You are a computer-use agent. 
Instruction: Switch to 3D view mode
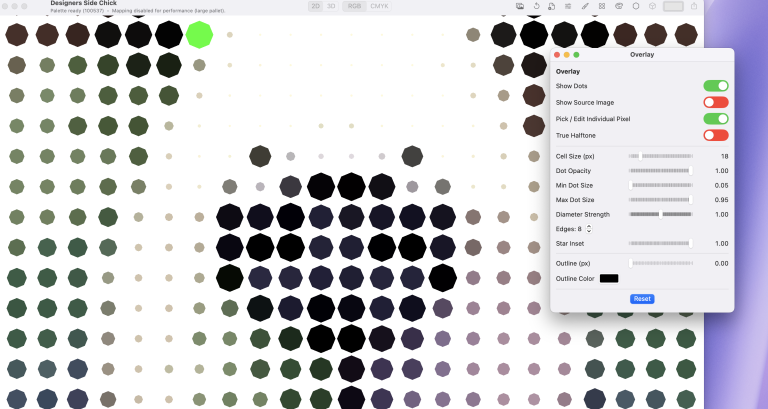pyautogui.click(x=331, y=6)
